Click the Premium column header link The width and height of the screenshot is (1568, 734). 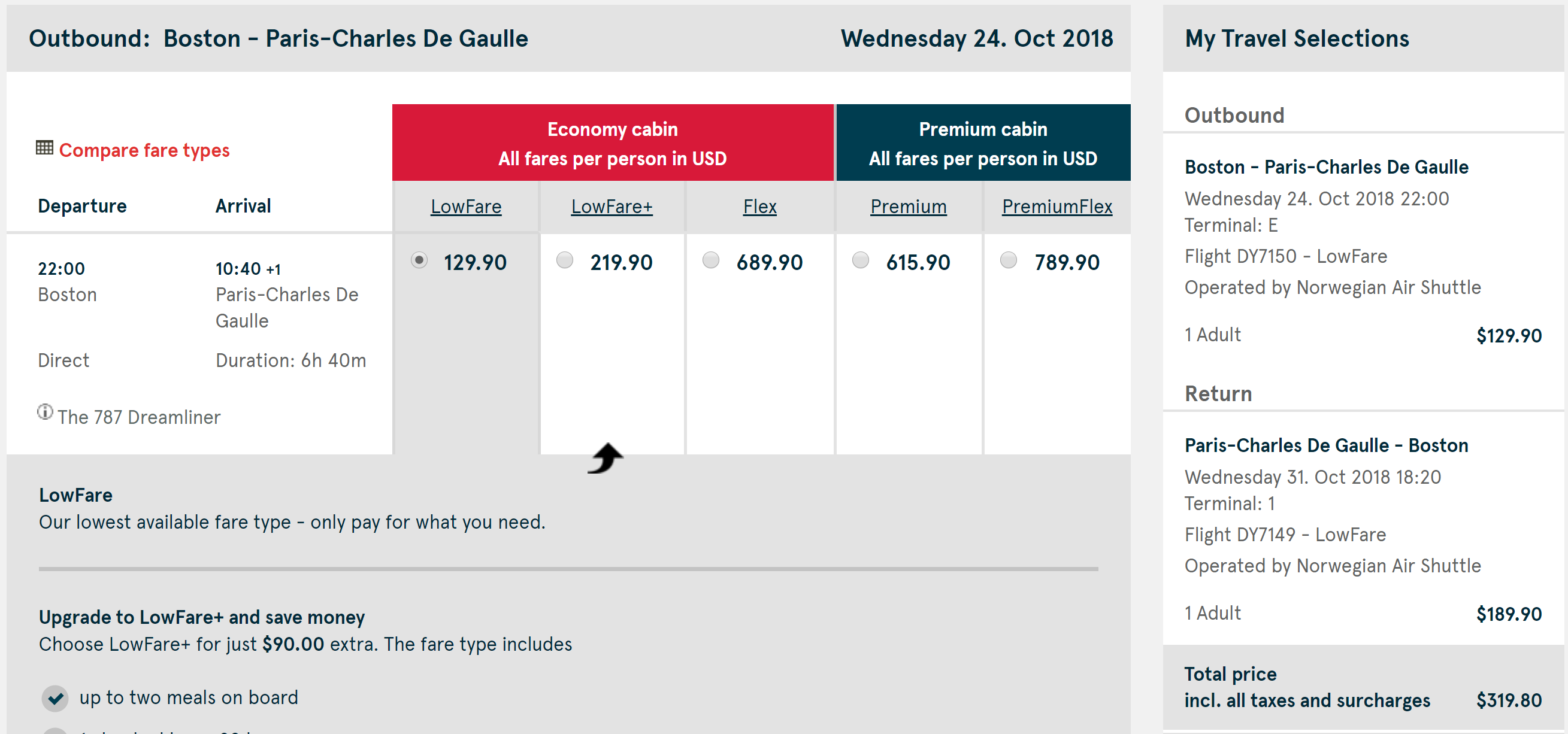(x=907, y=207)
